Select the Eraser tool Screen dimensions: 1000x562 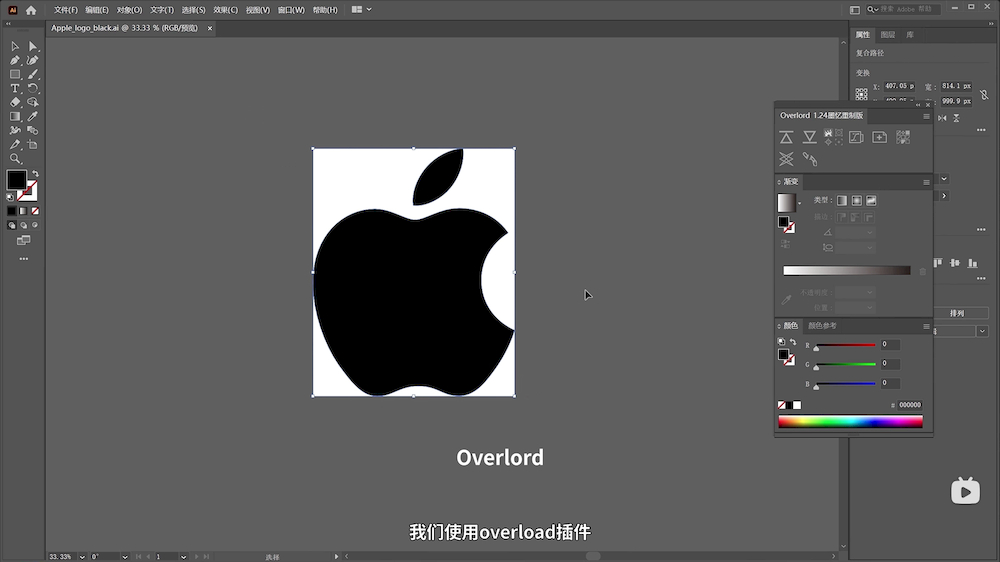15,102
